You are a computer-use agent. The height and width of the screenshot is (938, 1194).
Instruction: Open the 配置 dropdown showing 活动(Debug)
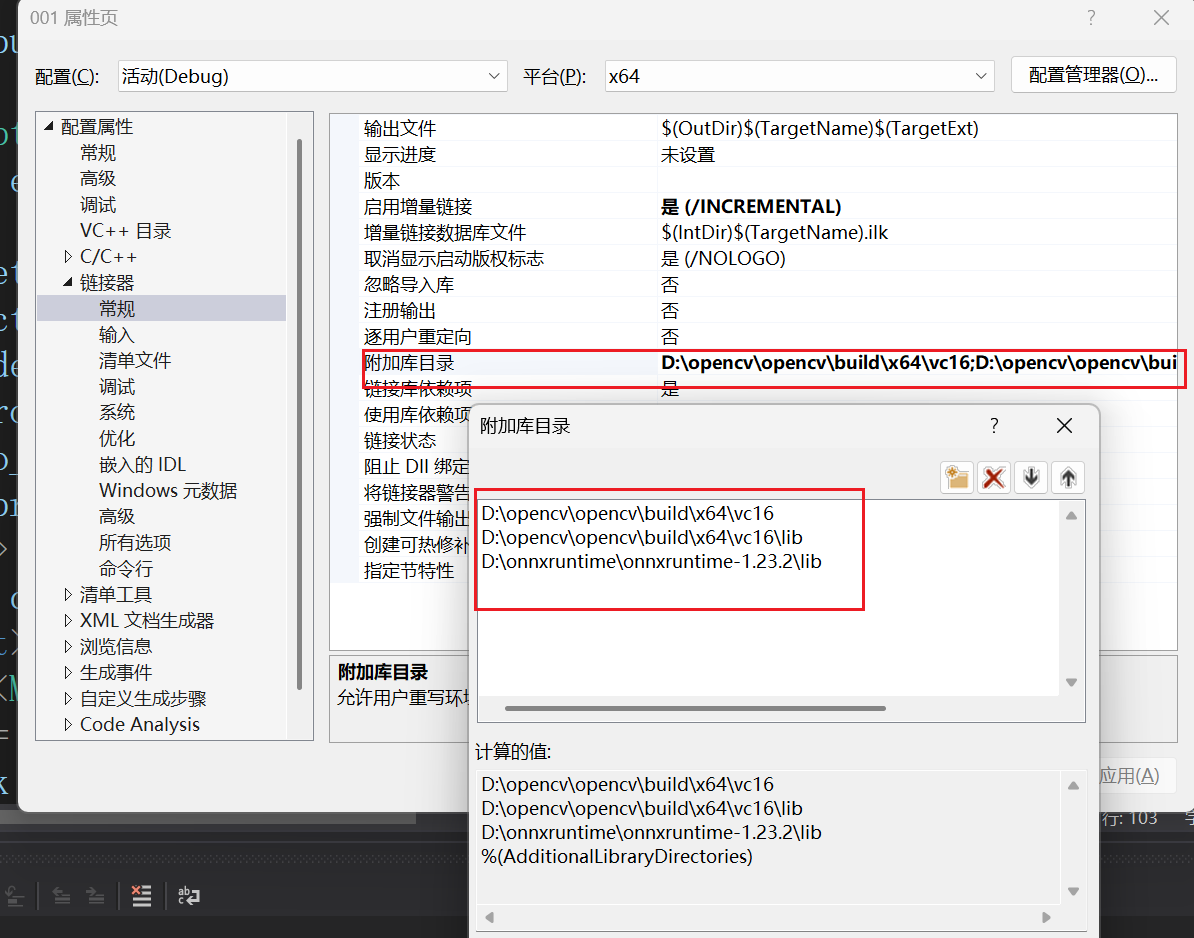click(x=310, y=75)
